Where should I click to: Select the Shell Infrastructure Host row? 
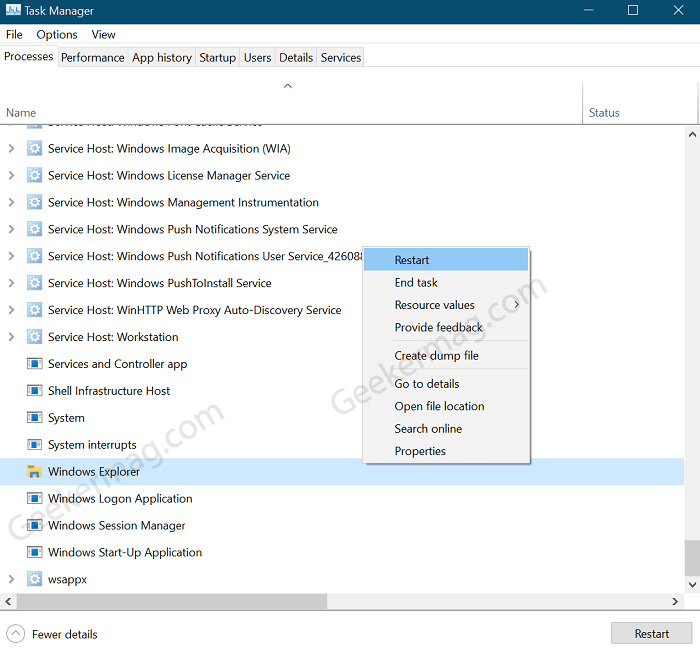[342, 391]
